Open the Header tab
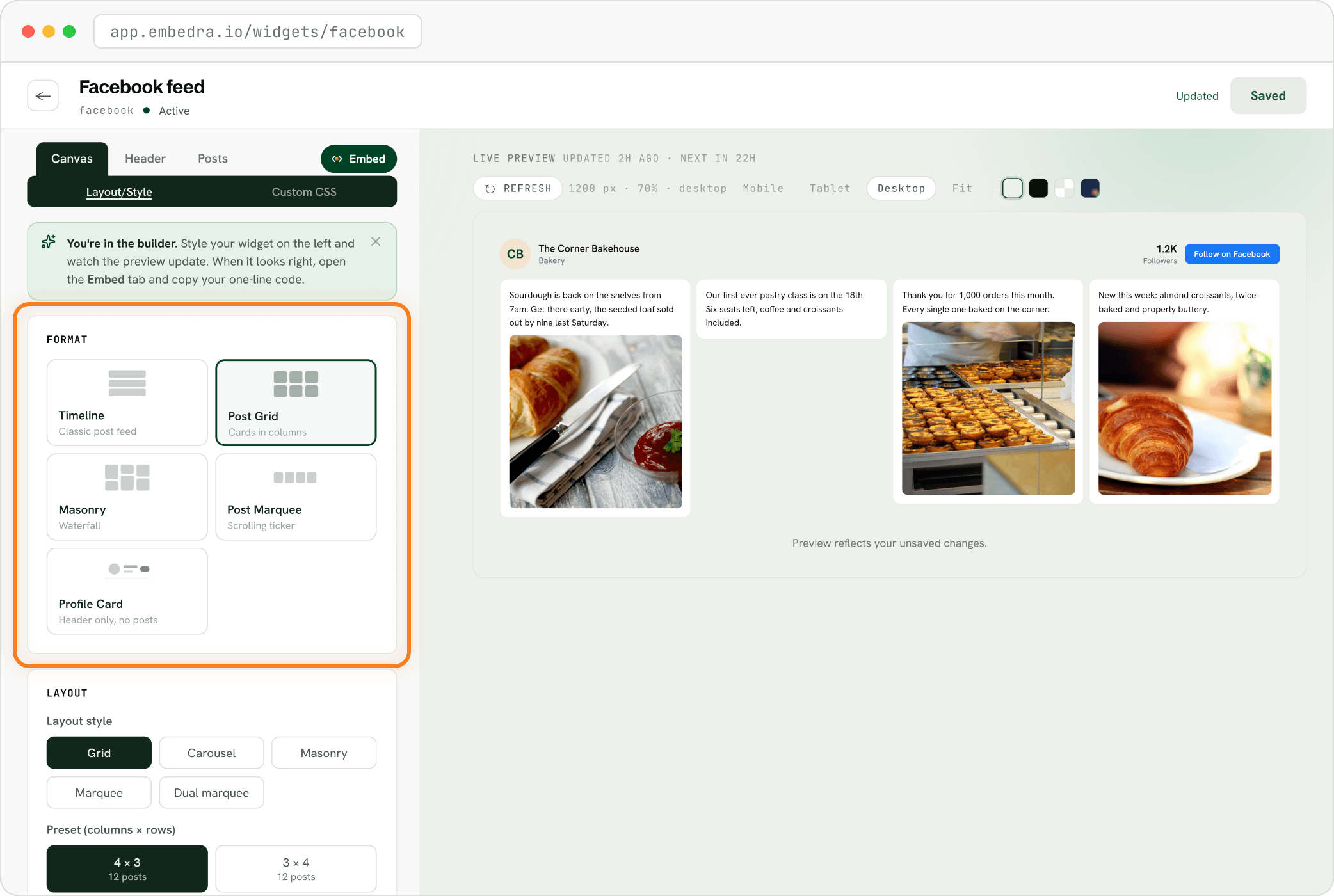This screenshot has width=1334, height=896. 145,159
